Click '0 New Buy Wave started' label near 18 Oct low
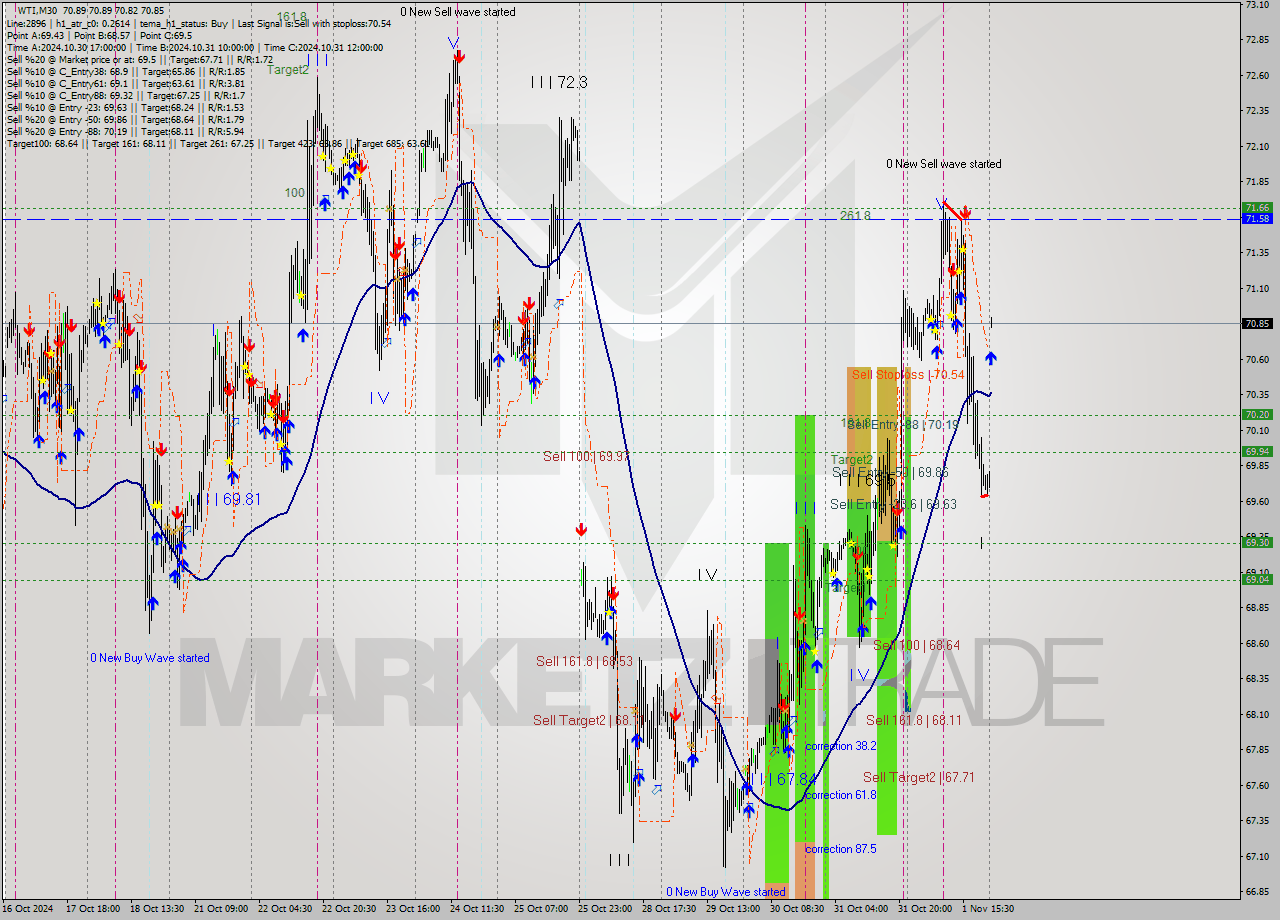The width and height of the screenshot is (1280, 920). (x=150, y=658)
